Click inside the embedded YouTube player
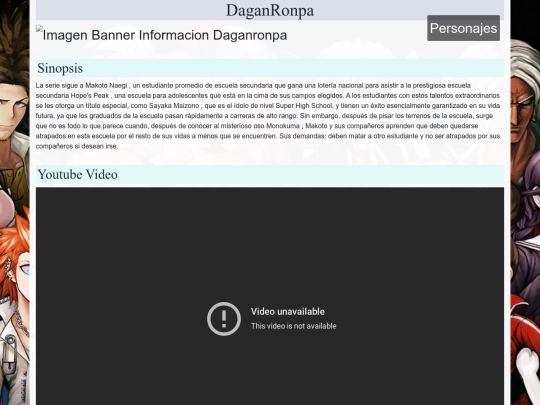540x405 pixels. click(270, 296)
